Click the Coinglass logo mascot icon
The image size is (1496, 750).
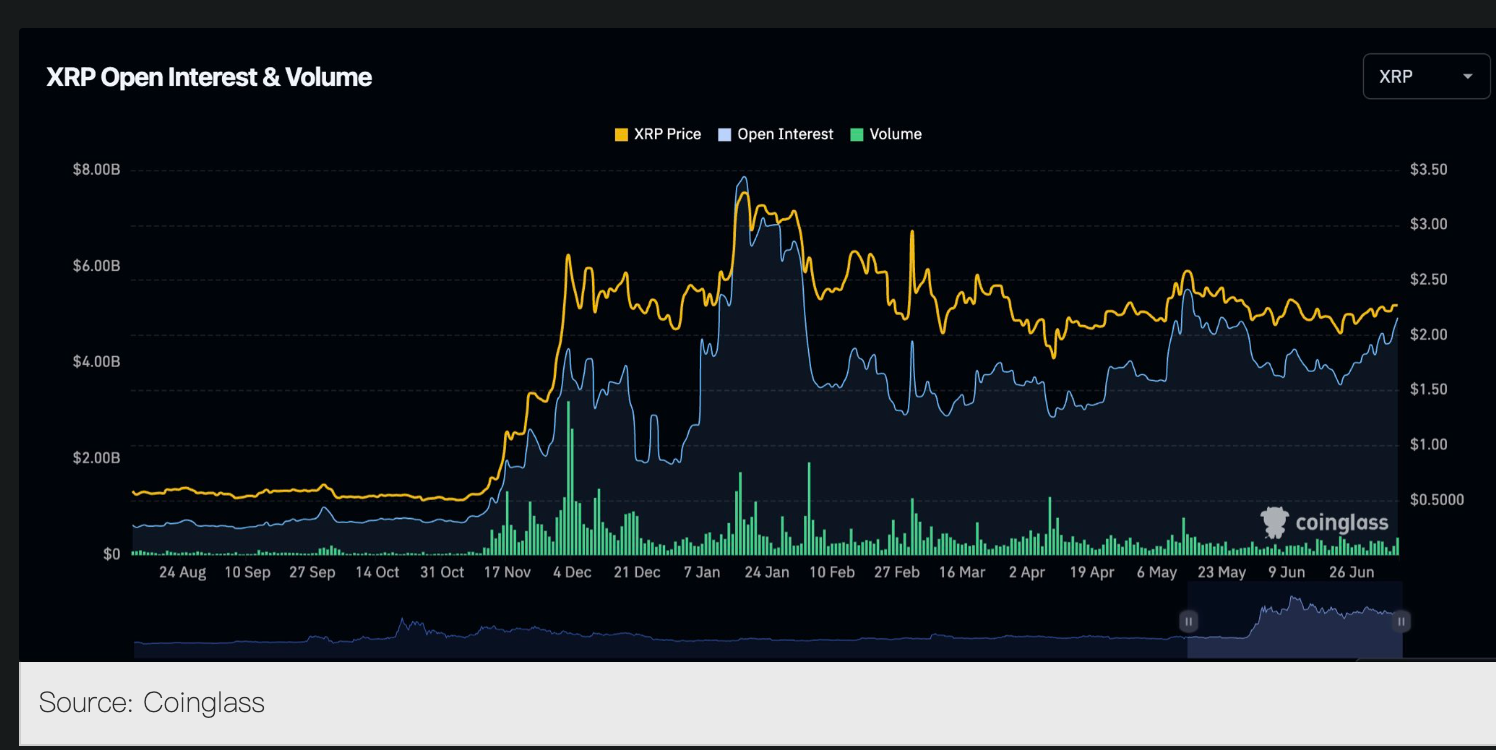click(x=1274, y=522)
